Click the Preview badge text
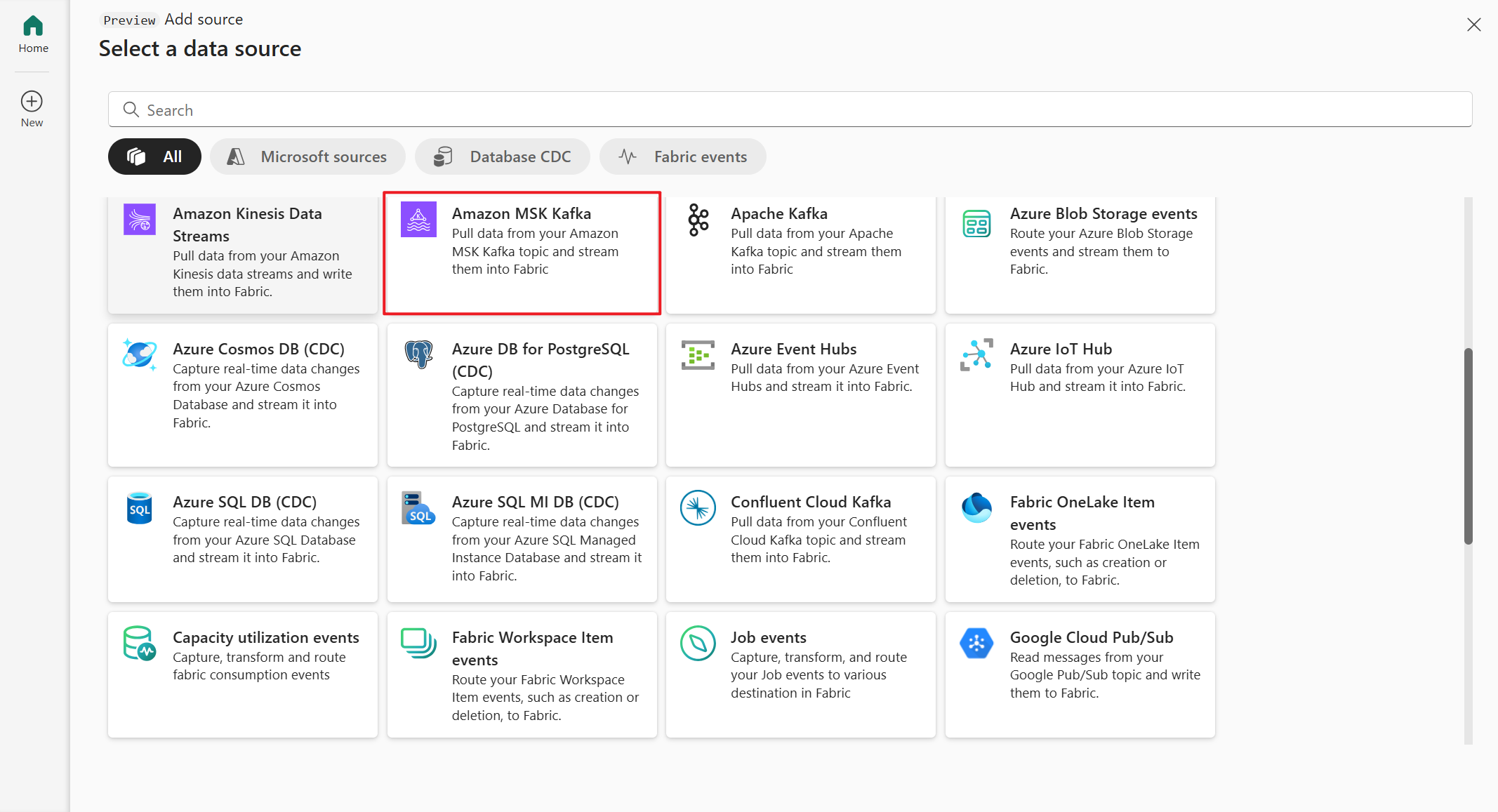The height and width of the screenshot is (812, 1498). pos(129,20)
